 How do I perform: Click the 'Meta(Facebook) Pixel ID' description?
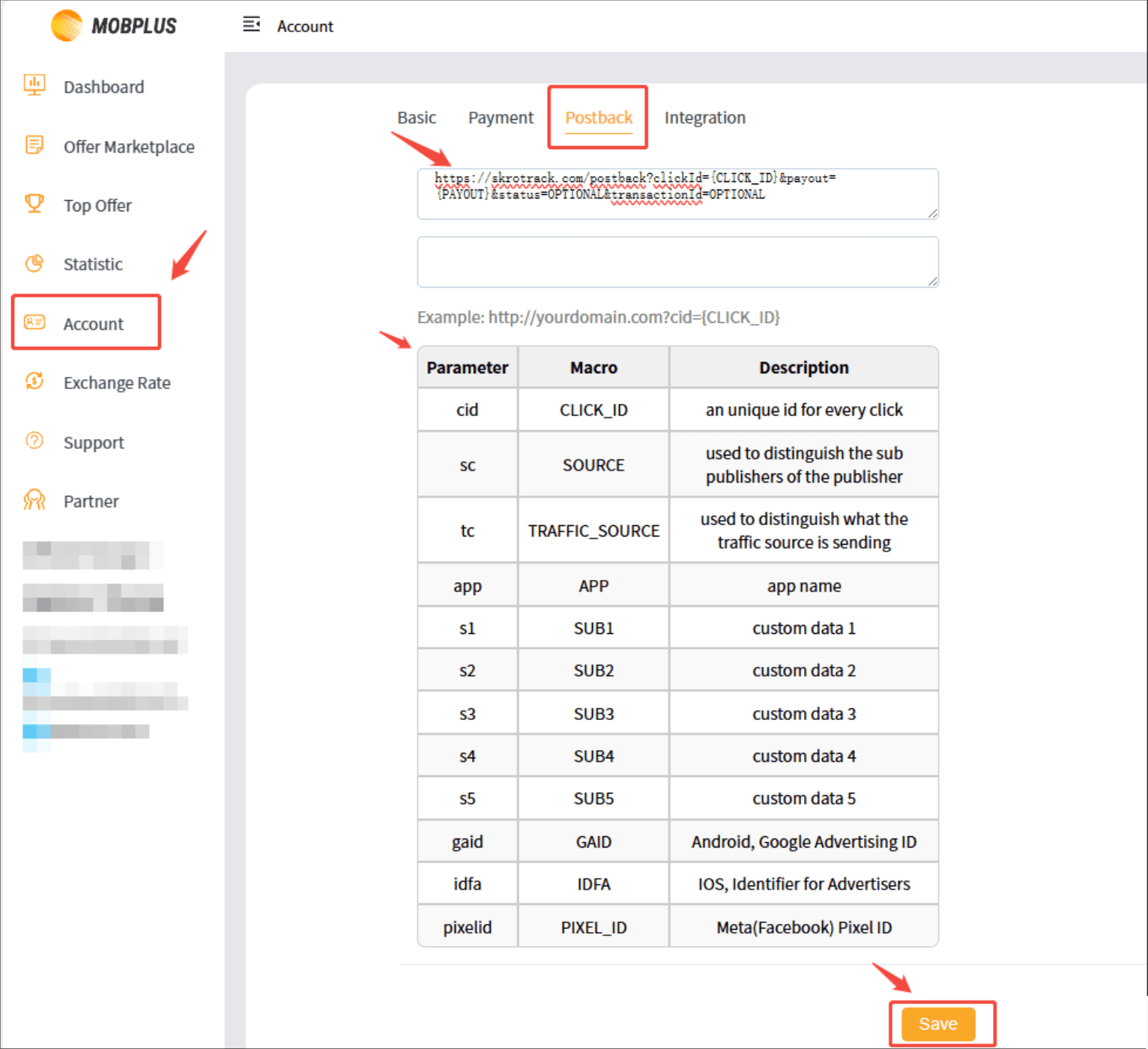pyautogui.click(x=804, y=927)
